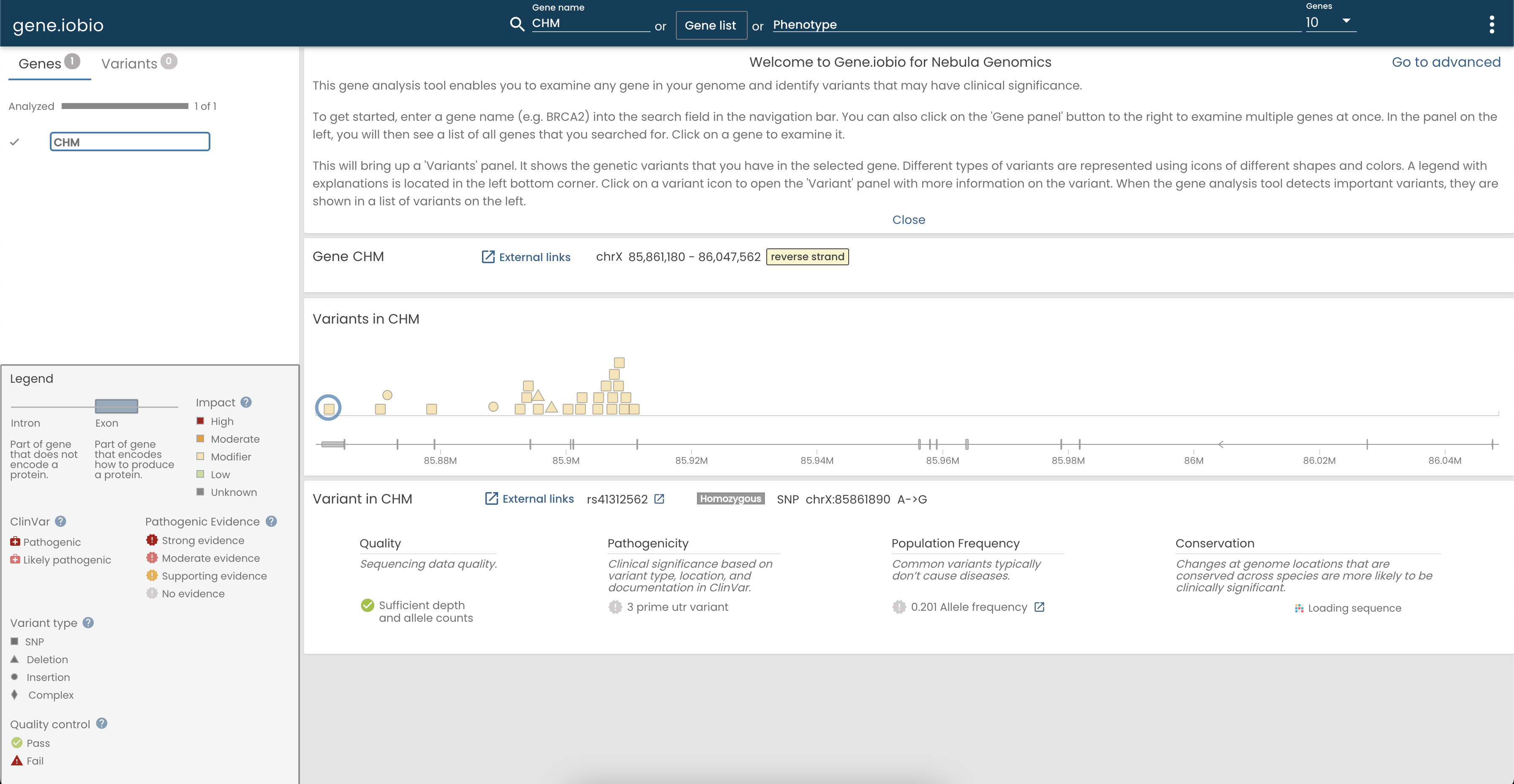
Task: Click the Go to advanced link
Action: pyautogui.click(x=1446, y=62)
